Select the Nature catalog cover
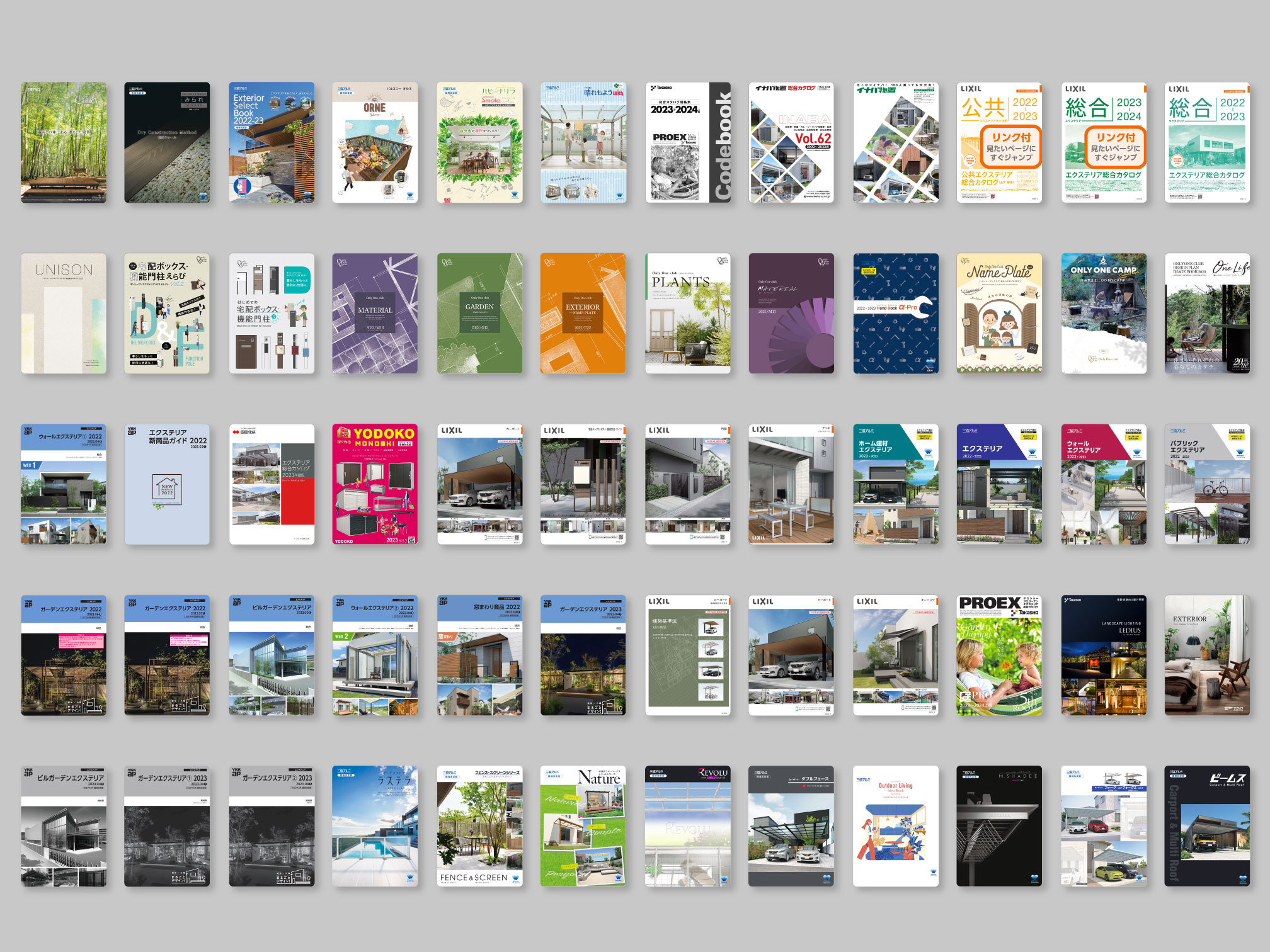 click(583, 826)
